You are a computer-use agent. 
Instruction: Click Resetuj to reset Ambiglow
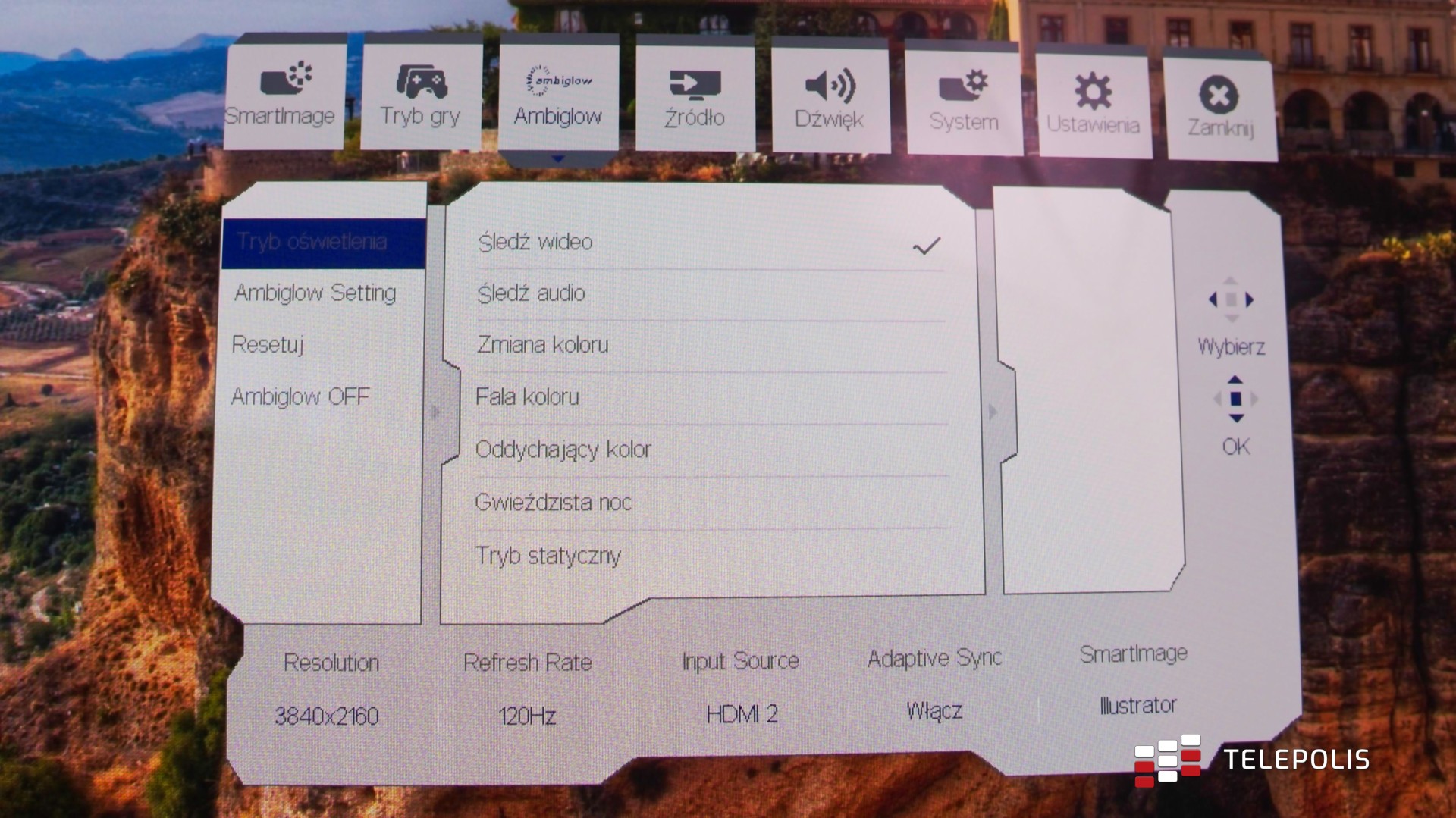(x=268, y=344)
